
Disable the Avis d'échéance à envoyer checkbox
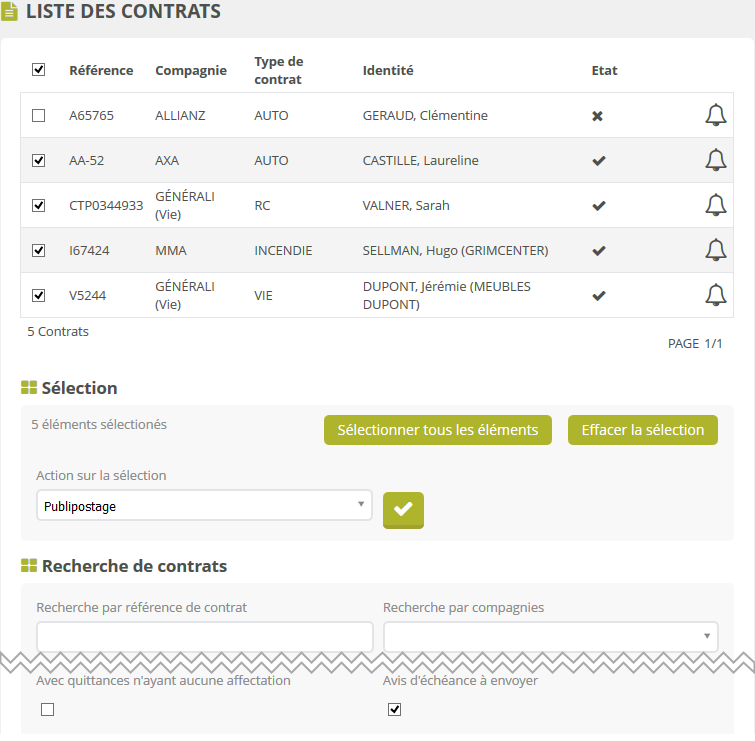pyautogui.click(x=394, y=710)
